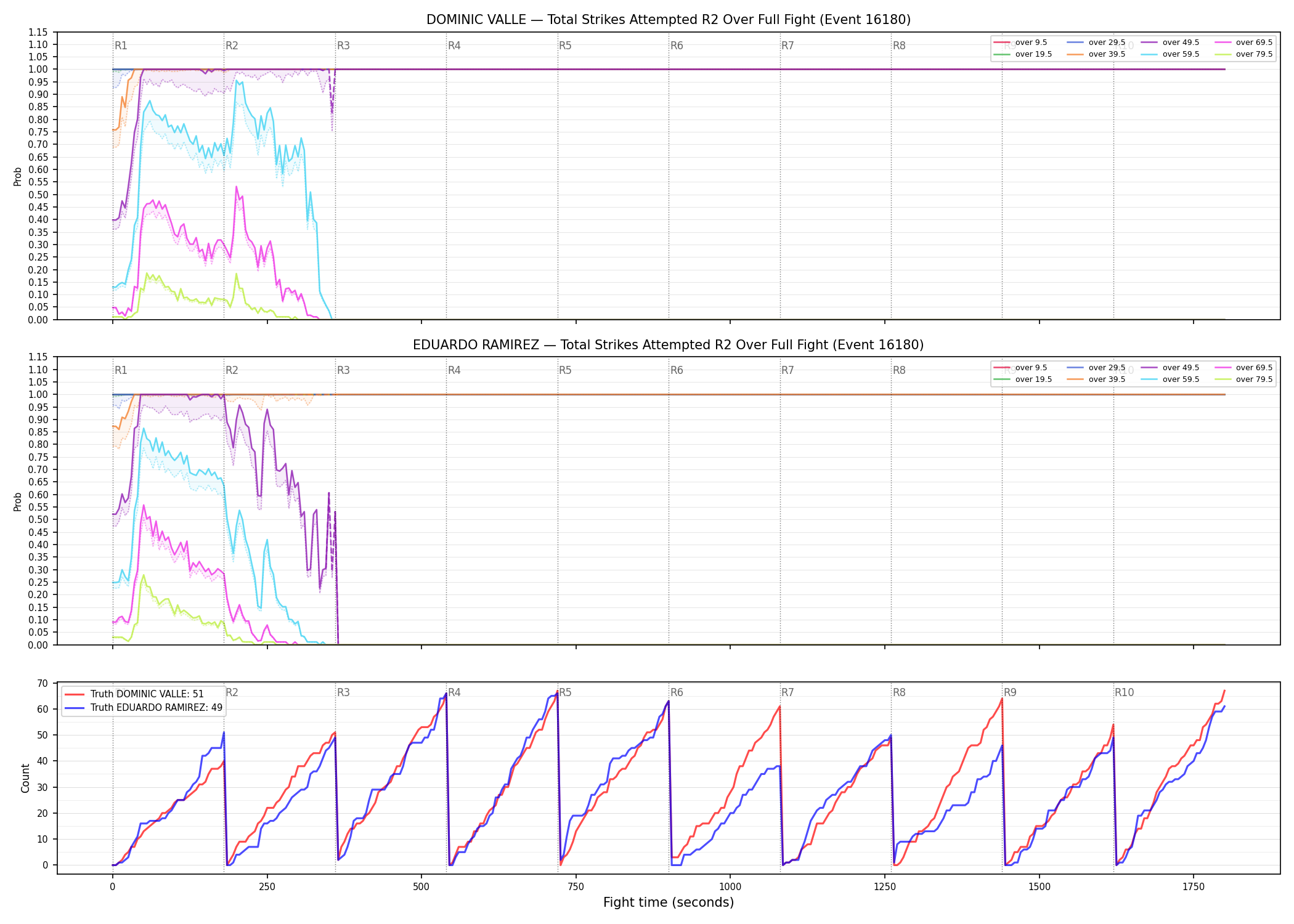
Task: Click the 1750 tick label on x-axis
Action: 1194,886
